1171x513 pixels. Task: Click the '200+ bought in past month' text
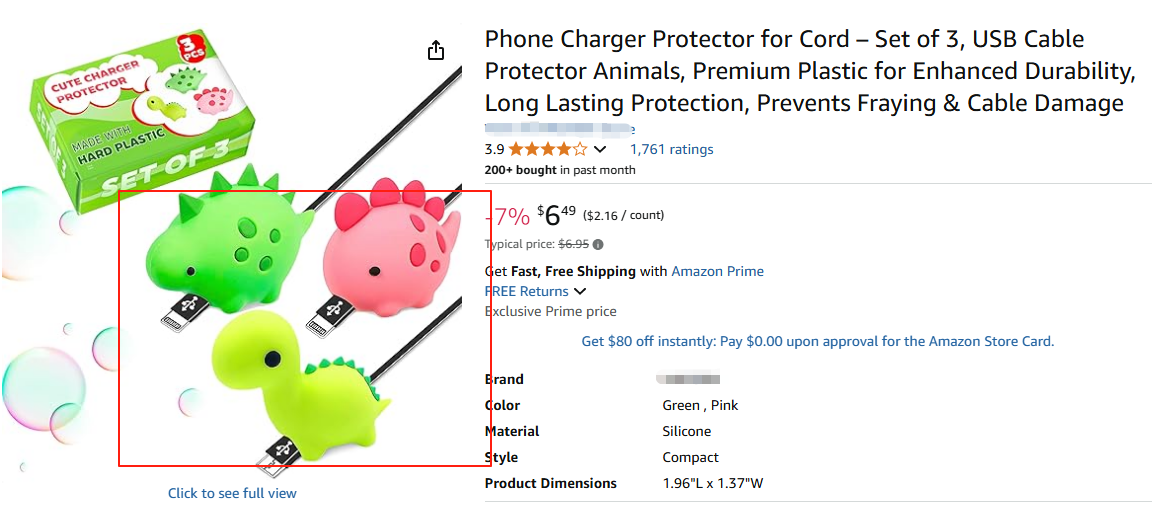pos(560,170)
